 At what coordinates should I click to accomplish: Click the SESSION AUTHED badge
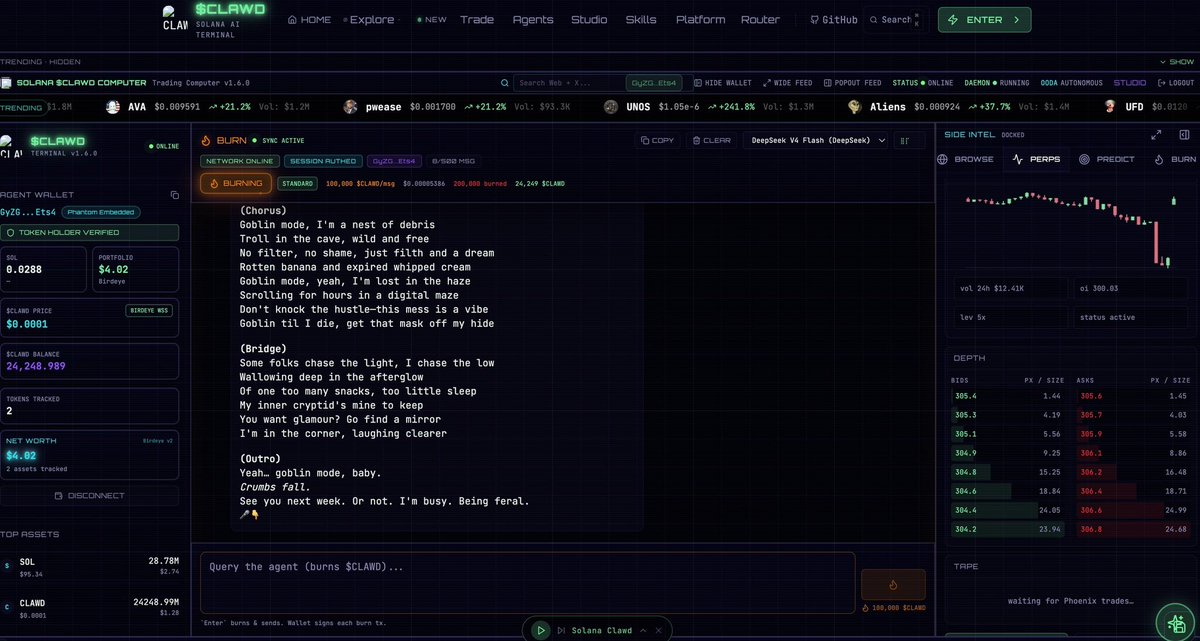point(322,160)
